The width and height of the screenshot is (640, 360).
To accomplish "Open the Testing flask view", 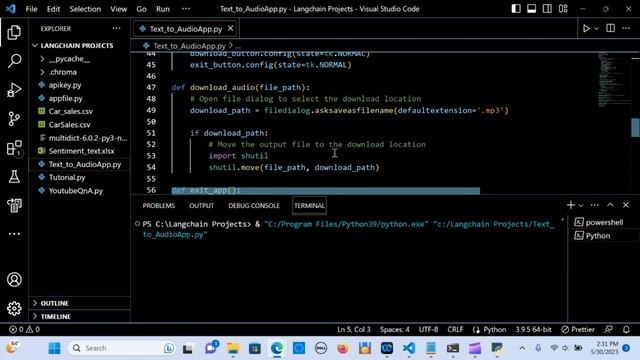I will point(14,177).
